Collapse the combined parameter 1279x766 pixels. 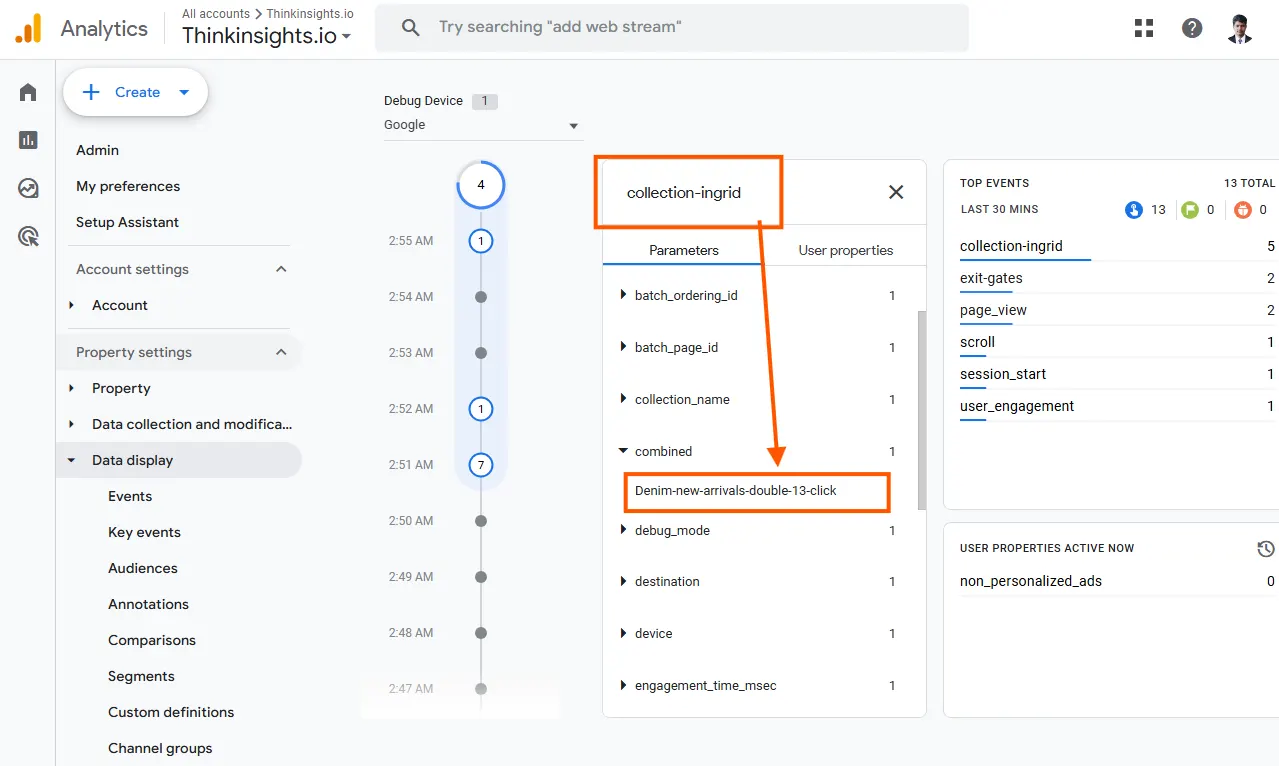(x=624, y=451)
